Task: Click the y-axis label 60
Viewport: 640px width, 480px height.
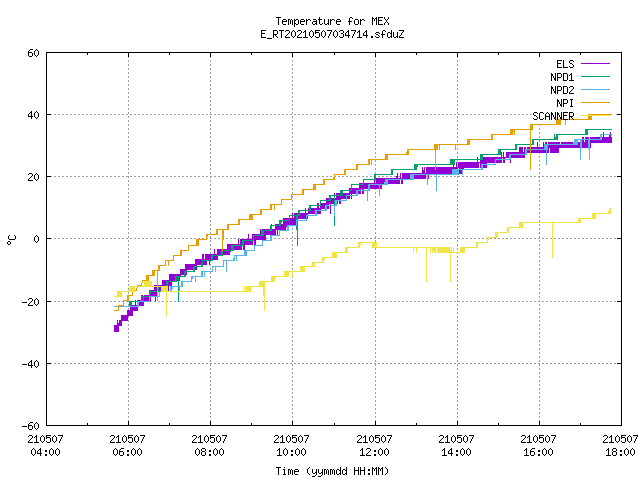Action: [x=33, y=53]
